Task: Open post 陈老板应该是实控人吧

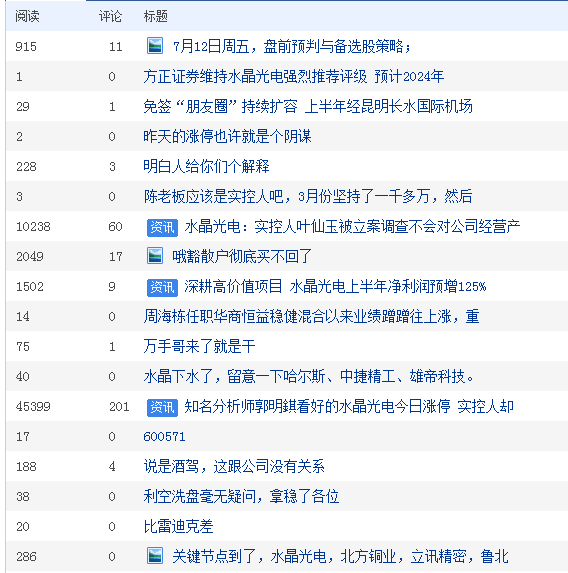Action: (x=308, y=197)
